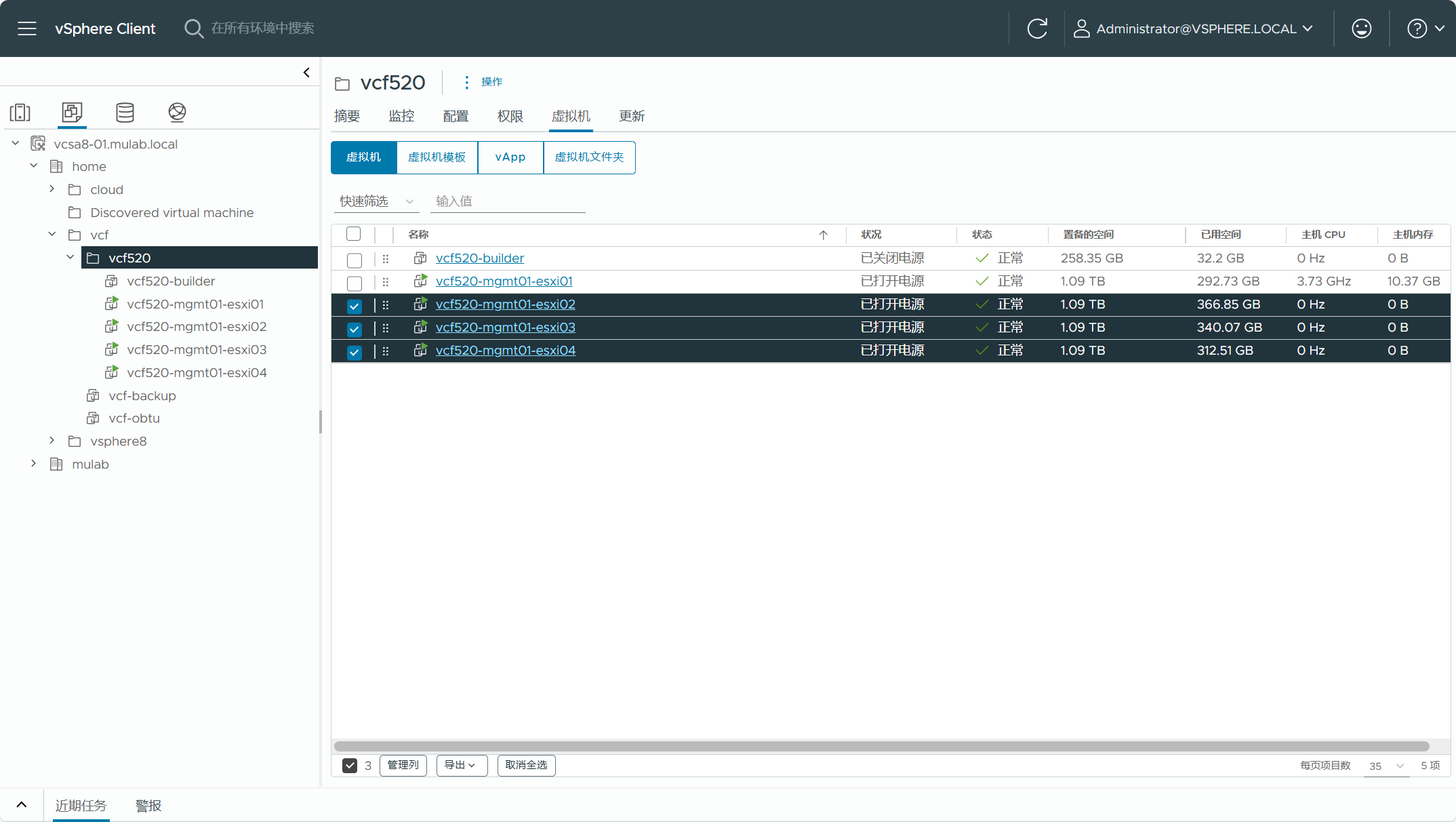Click the mulab datacenter icon in tree
The height and width of the screenshot is (822, 1456).
click(x=56, y=464)
